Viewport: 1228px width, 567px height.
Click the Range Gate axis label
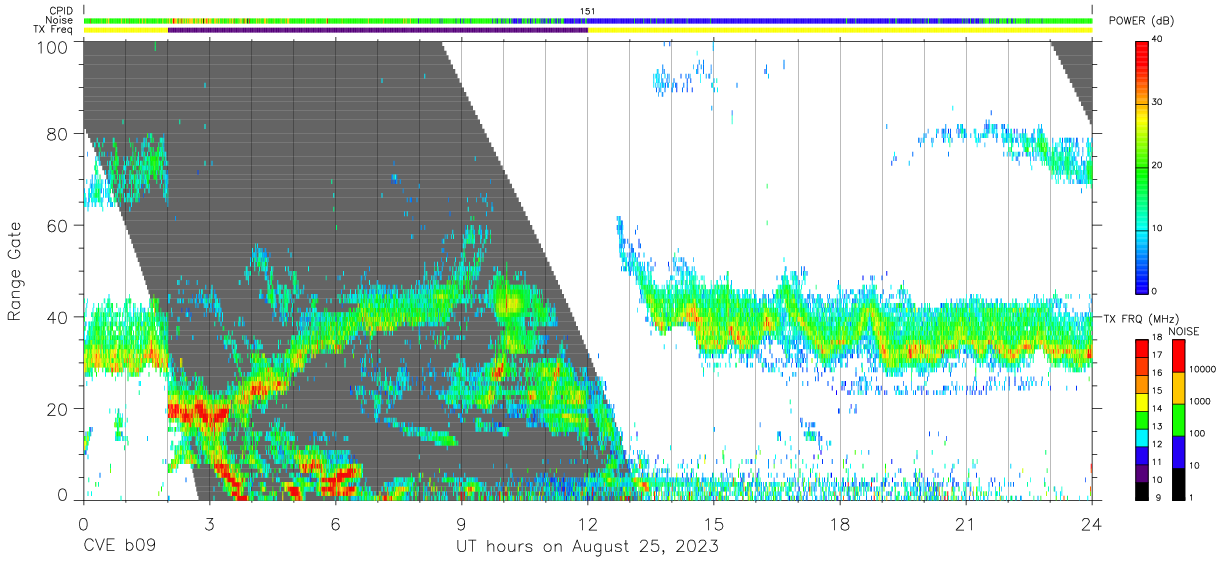click(x=15, y=272)
